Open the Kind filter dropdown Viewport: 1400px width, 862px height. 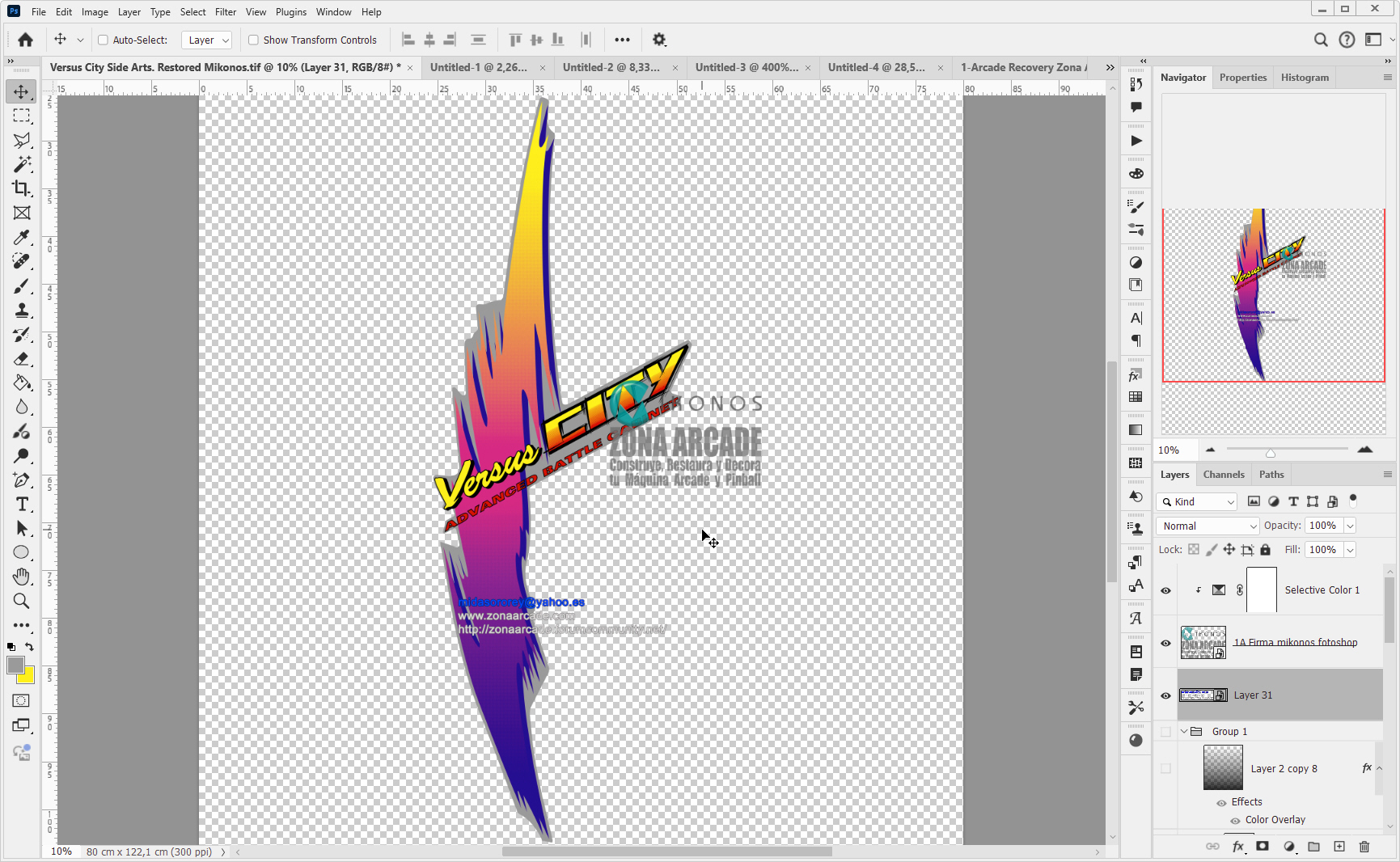pyautogui.click(x=1197, y=502)
